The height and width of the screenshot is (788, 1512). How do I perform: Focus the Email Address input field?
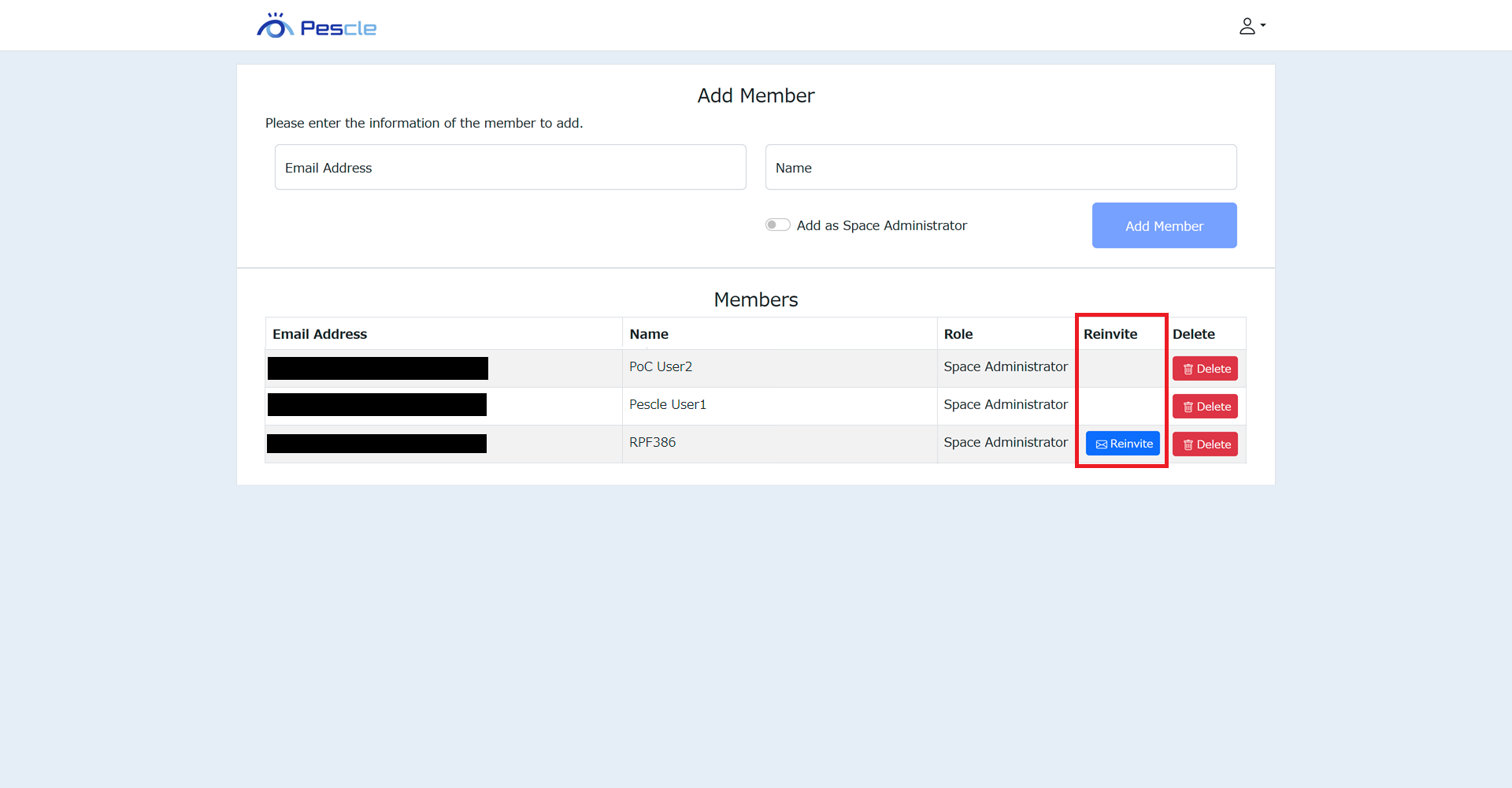[510, 167]
